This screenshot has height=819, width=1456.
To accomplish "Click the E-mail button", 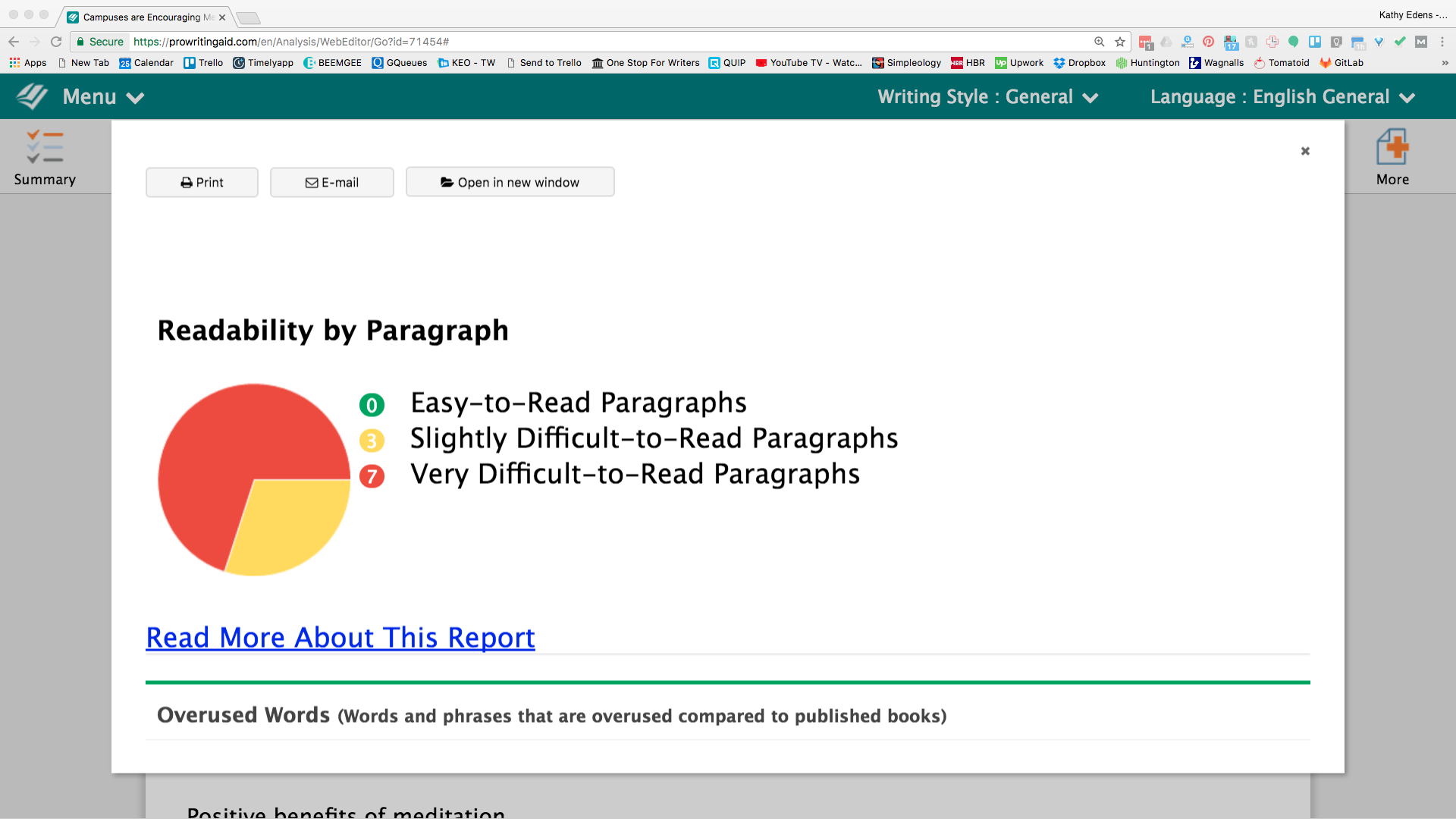I will click(x=331, y=183).
